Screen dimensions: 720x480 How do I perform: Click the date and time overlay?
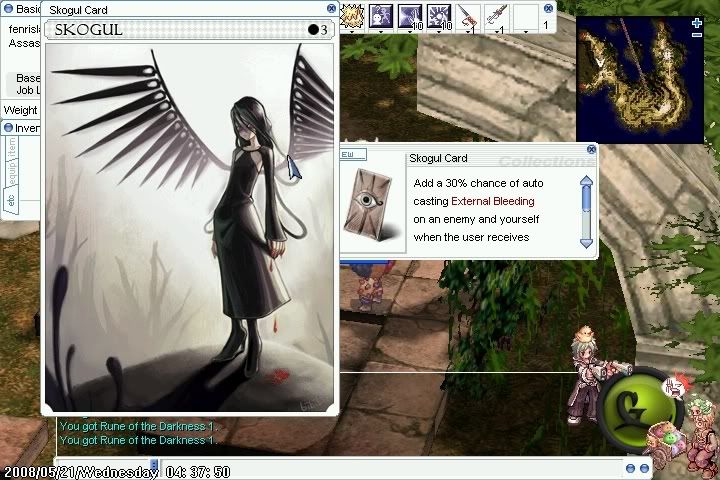coord(117,472)
